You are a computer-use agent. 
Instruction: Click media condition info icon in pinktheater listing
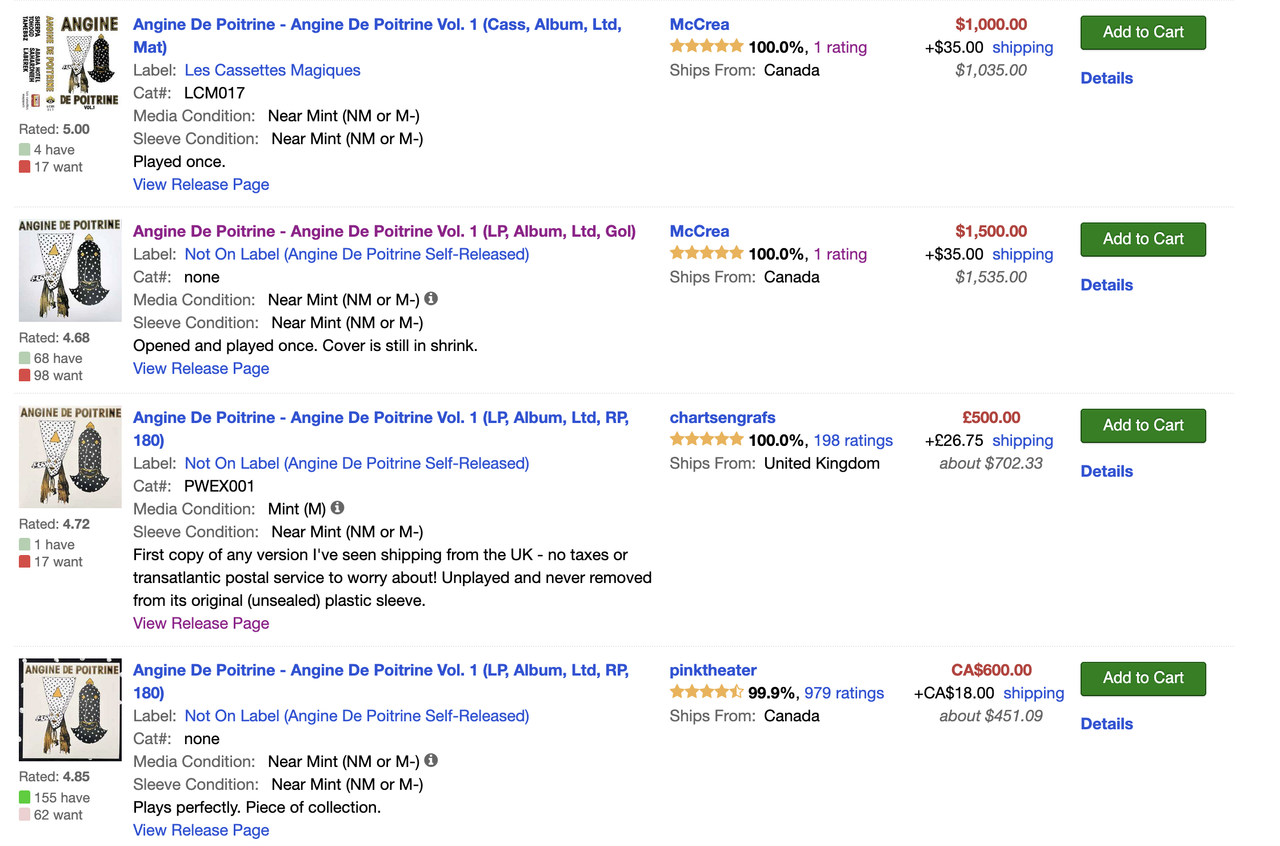tap(431, 761)
